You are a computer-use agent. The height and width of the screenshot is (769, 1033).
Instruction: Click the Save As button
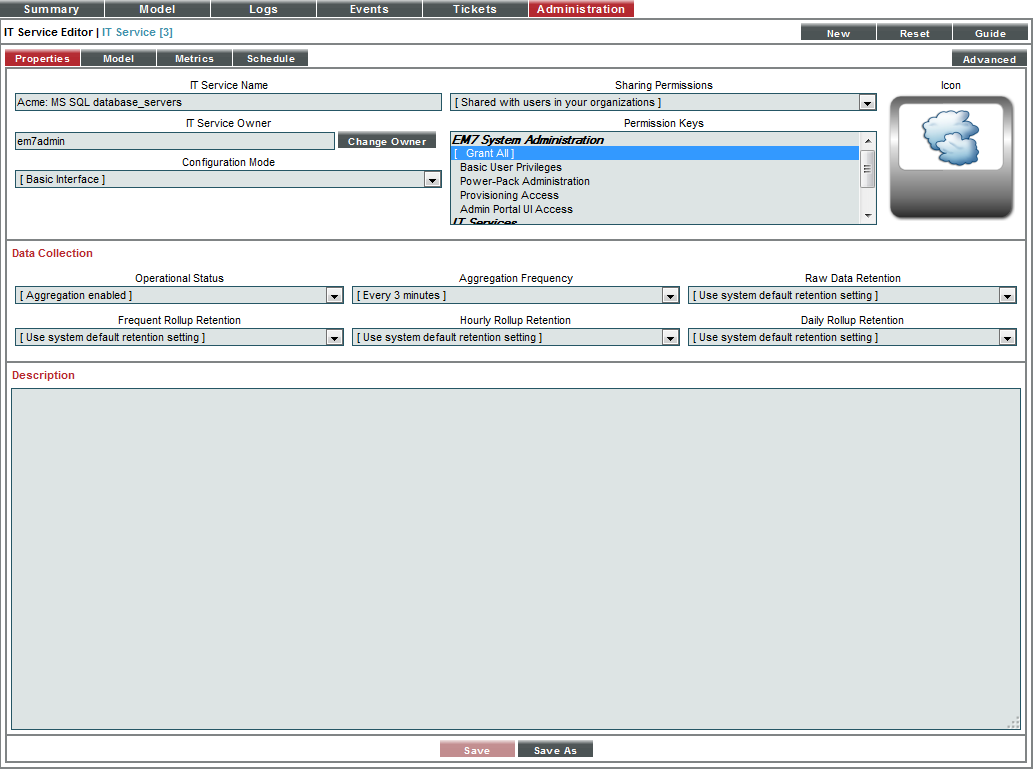(555, 748)
